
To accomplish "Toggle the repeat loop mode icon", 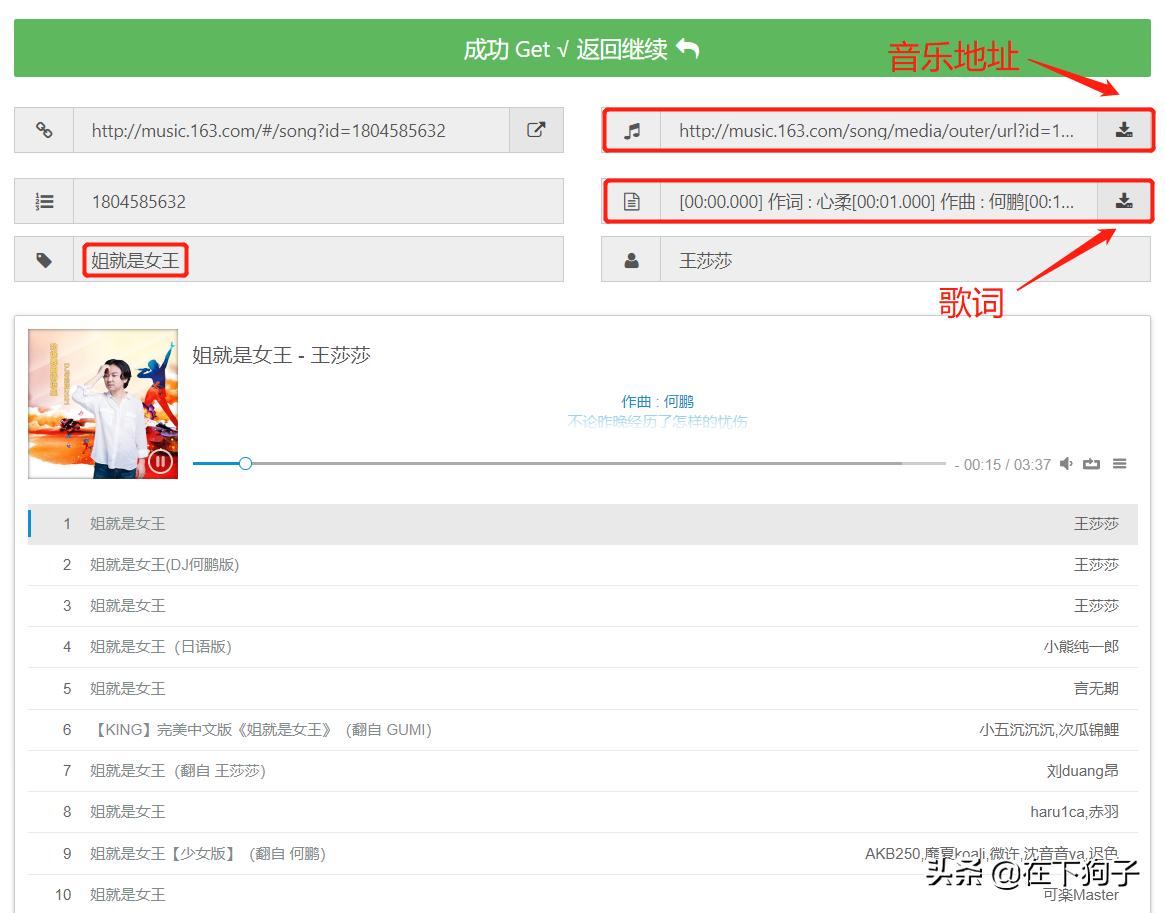I will 1091,463.
